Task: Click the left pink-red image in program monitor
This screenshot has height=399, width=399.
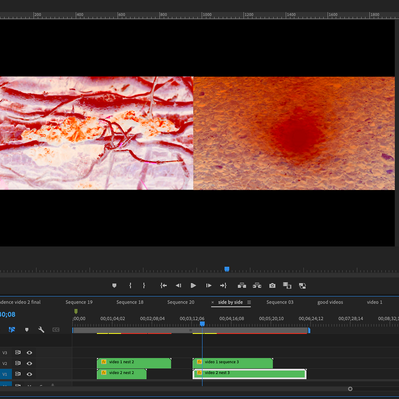Action: 96,133
